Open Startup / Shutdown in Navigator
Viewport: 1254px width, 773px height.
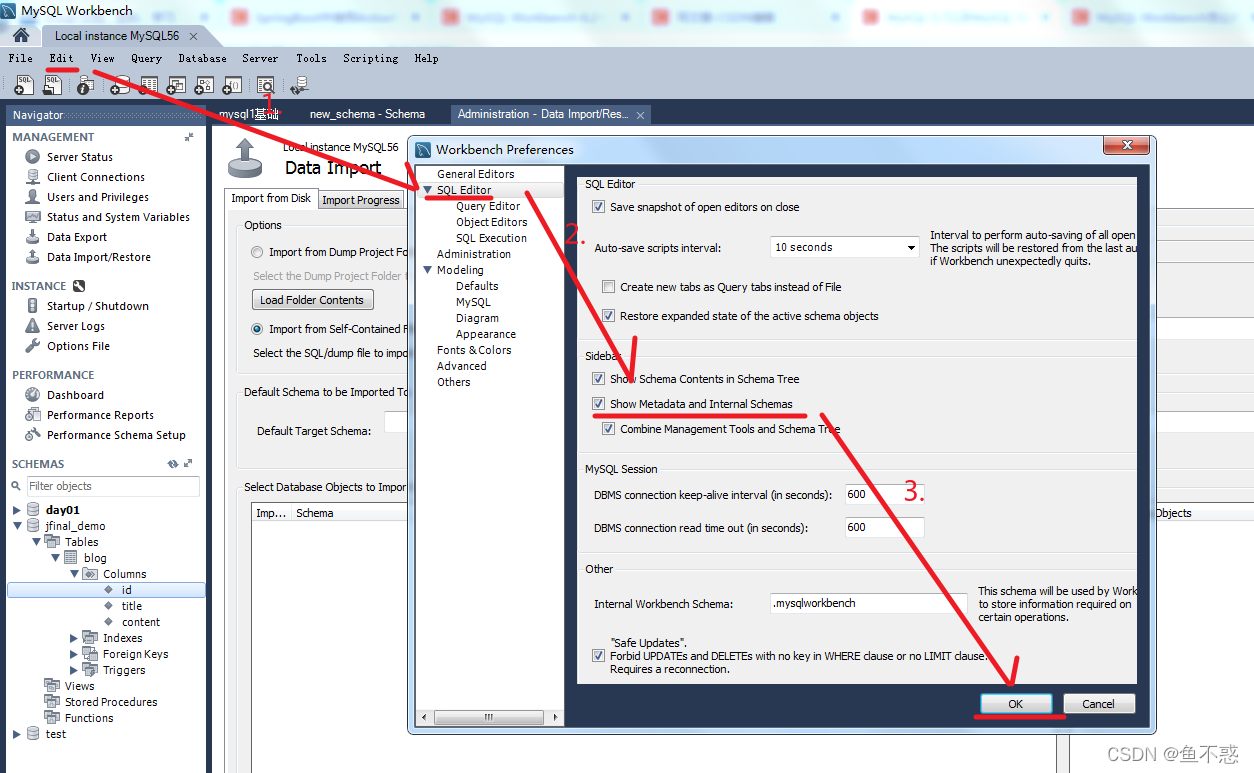point(98,306)
